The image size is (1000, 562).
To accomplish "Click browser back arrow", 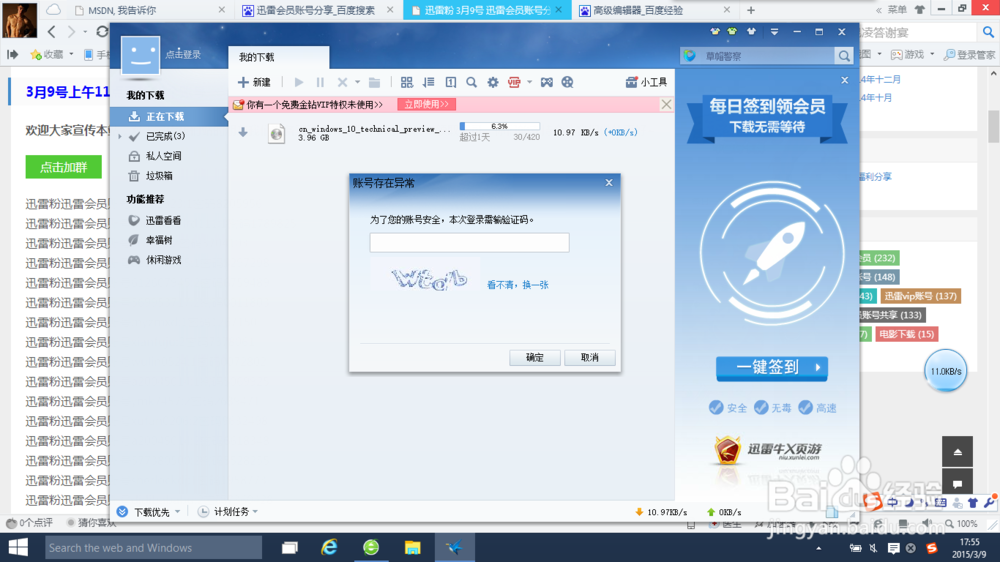I will coord(52,32).
